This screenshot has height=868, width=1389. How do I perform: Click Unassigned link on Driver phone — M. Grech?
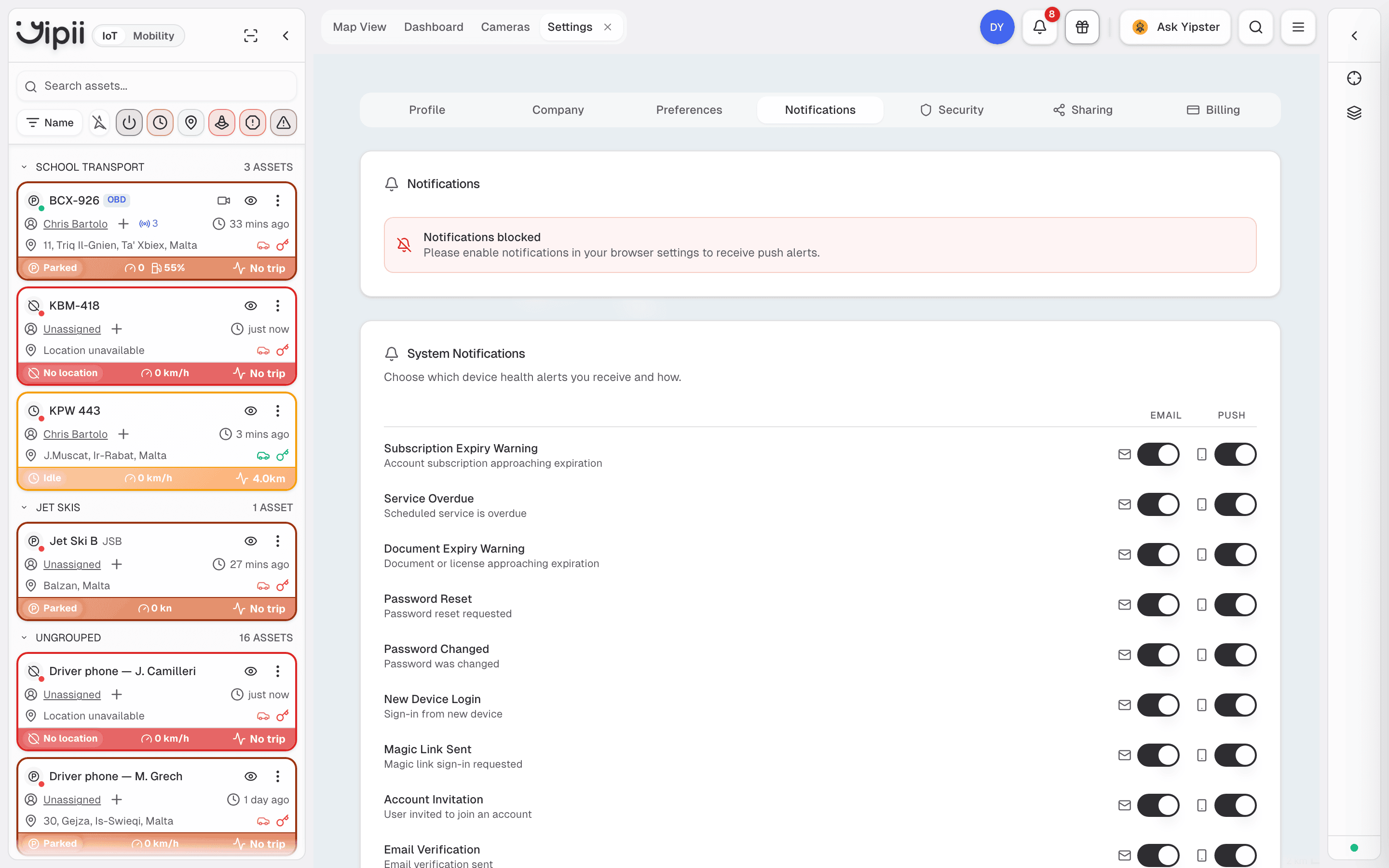pos(72,800)
